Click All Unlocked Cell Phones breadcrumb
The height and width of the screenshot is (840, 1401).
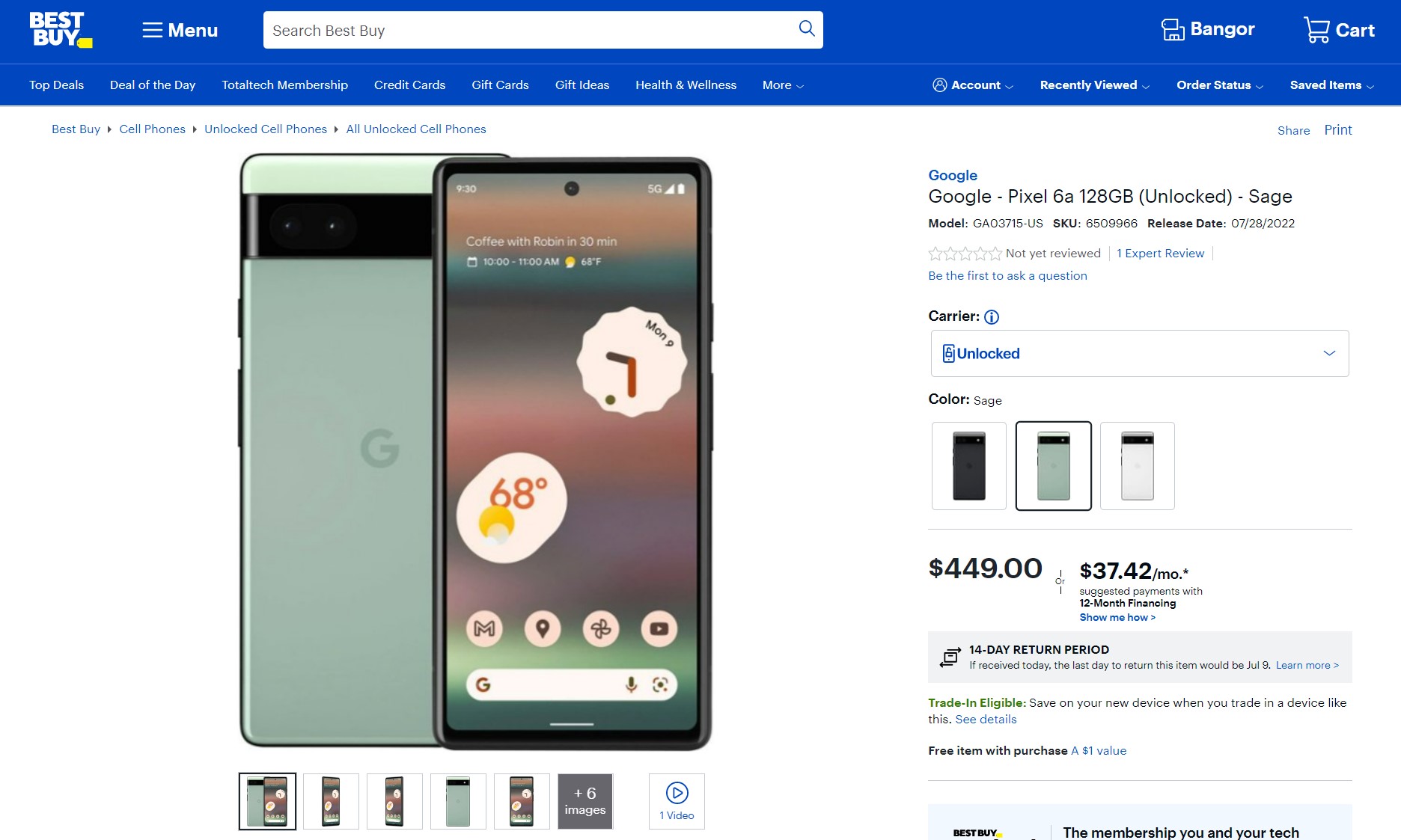point(416,129)
